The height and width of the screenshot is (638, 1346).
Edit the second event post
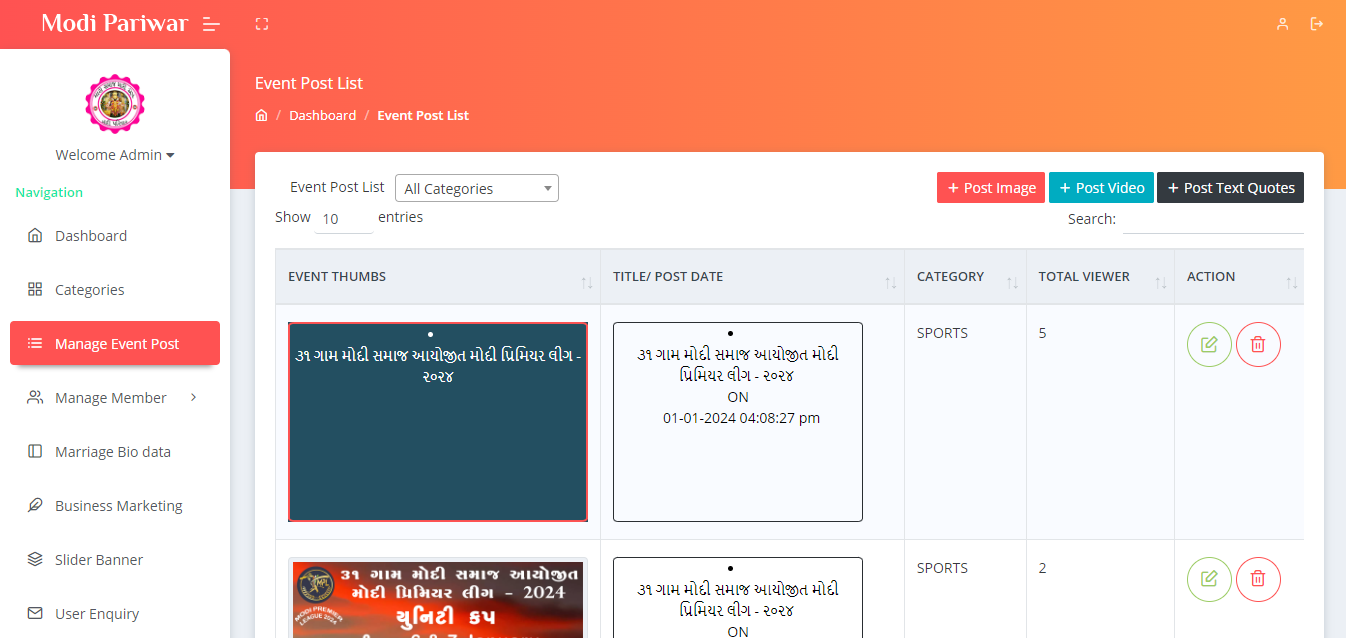click(x=1209, y=579)
